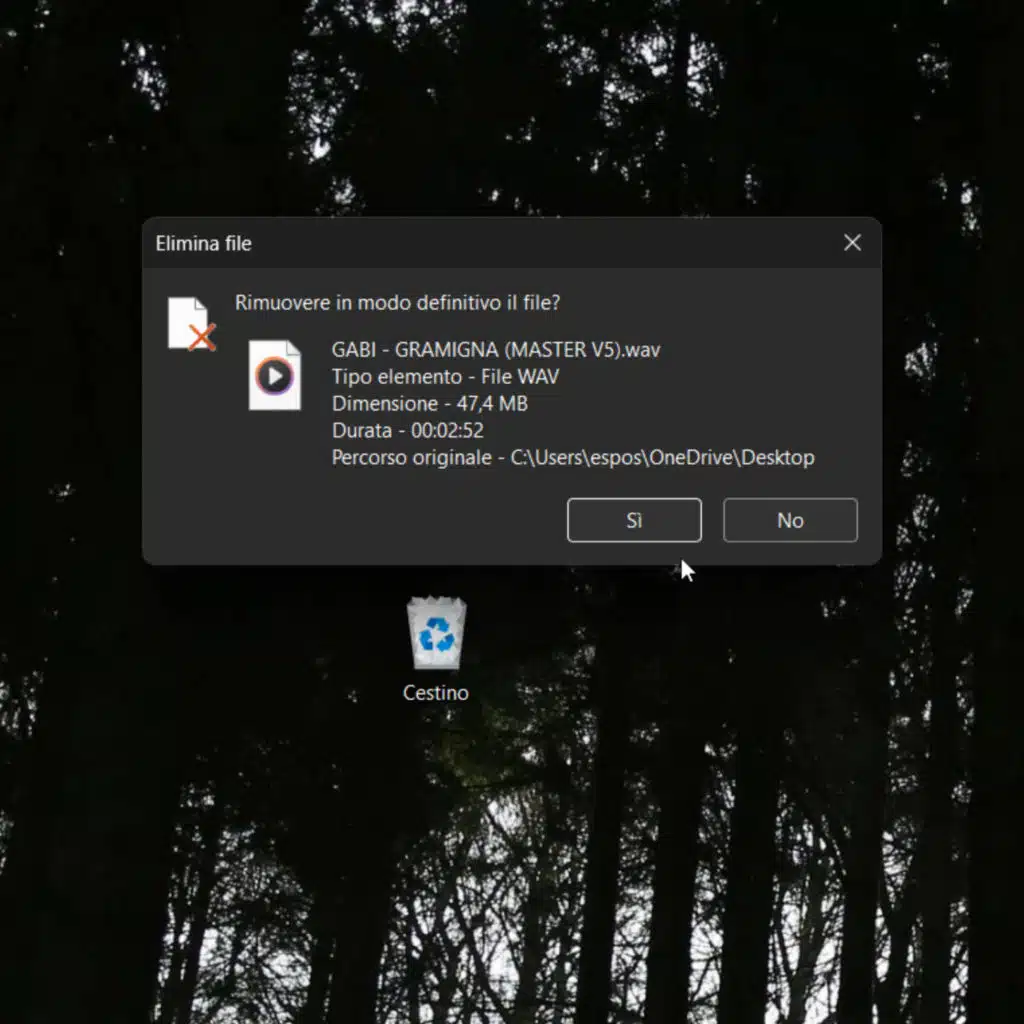Click the 'Elimina file' title text
The height and width of the screenshot is (1024, 1024).
pos(203,243)
